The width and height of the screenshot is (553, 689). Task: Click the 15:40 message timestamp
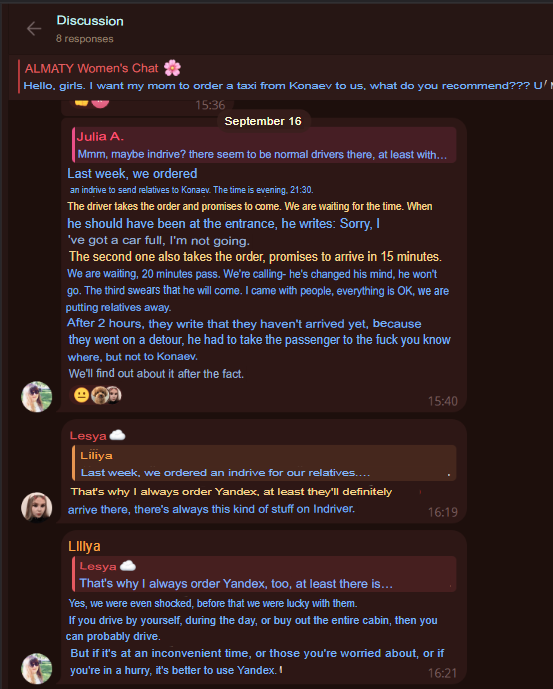pyautogui.click(x=443, y=401)
